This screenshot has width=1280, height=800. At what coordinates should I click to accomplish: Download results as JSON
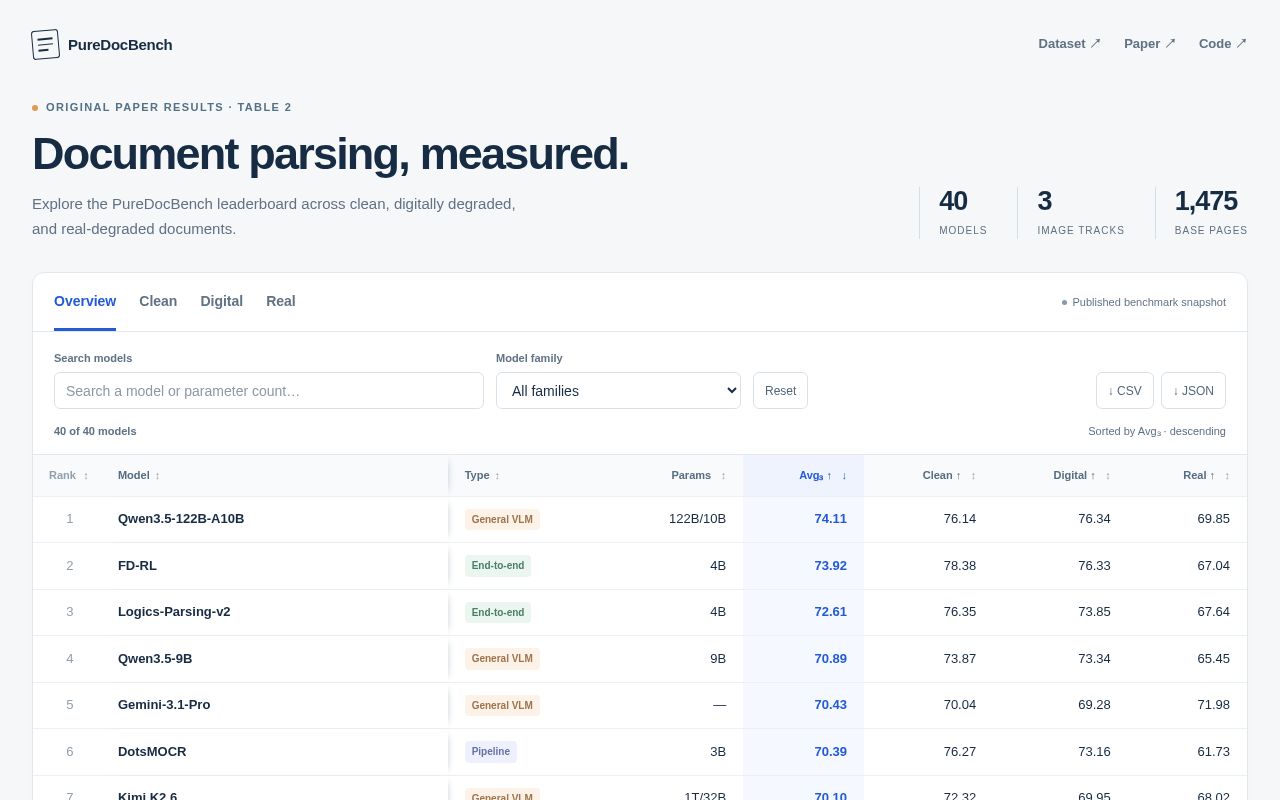coord(1193,391)
